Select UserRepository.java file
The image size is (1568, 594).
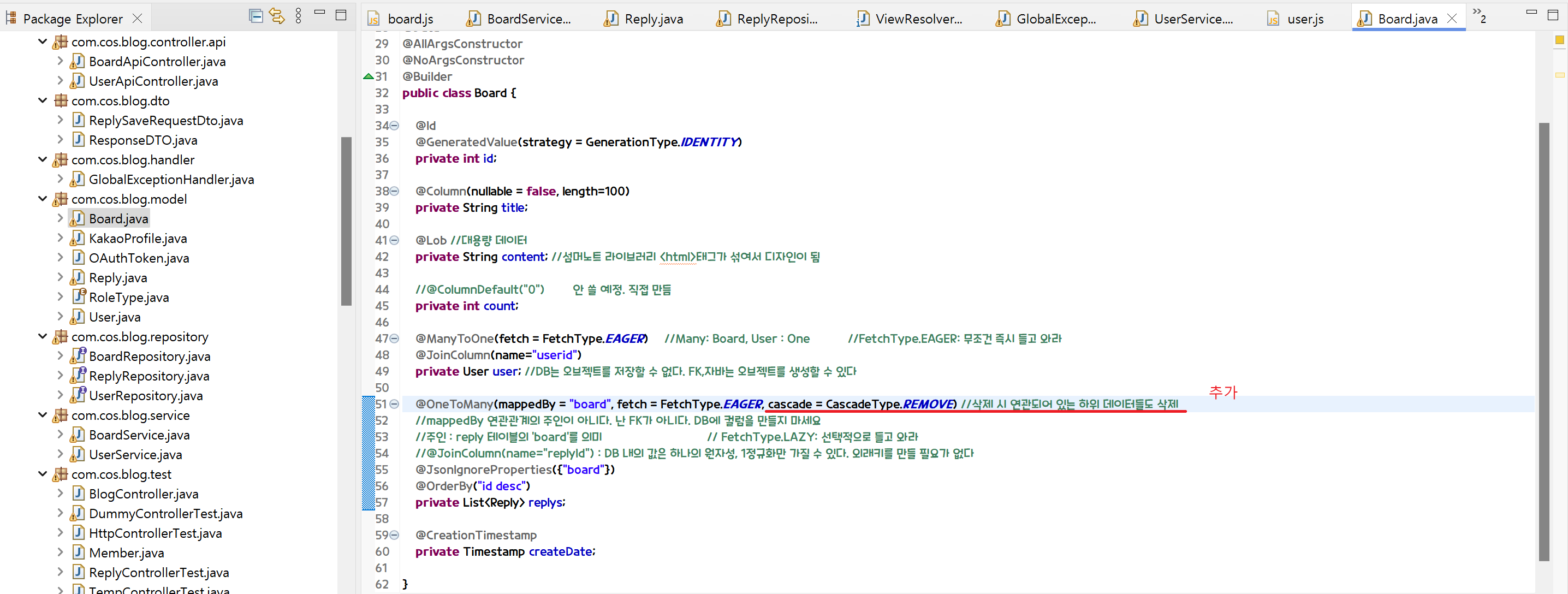pyautogui.click(x=146, y=396)
